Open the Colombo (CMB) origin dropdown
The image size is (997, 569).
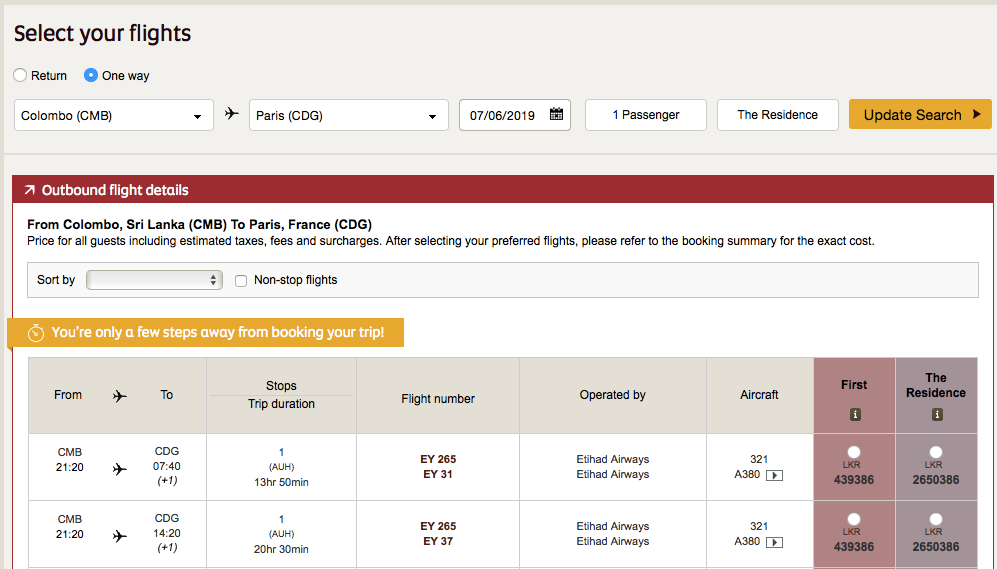[114, 115]
